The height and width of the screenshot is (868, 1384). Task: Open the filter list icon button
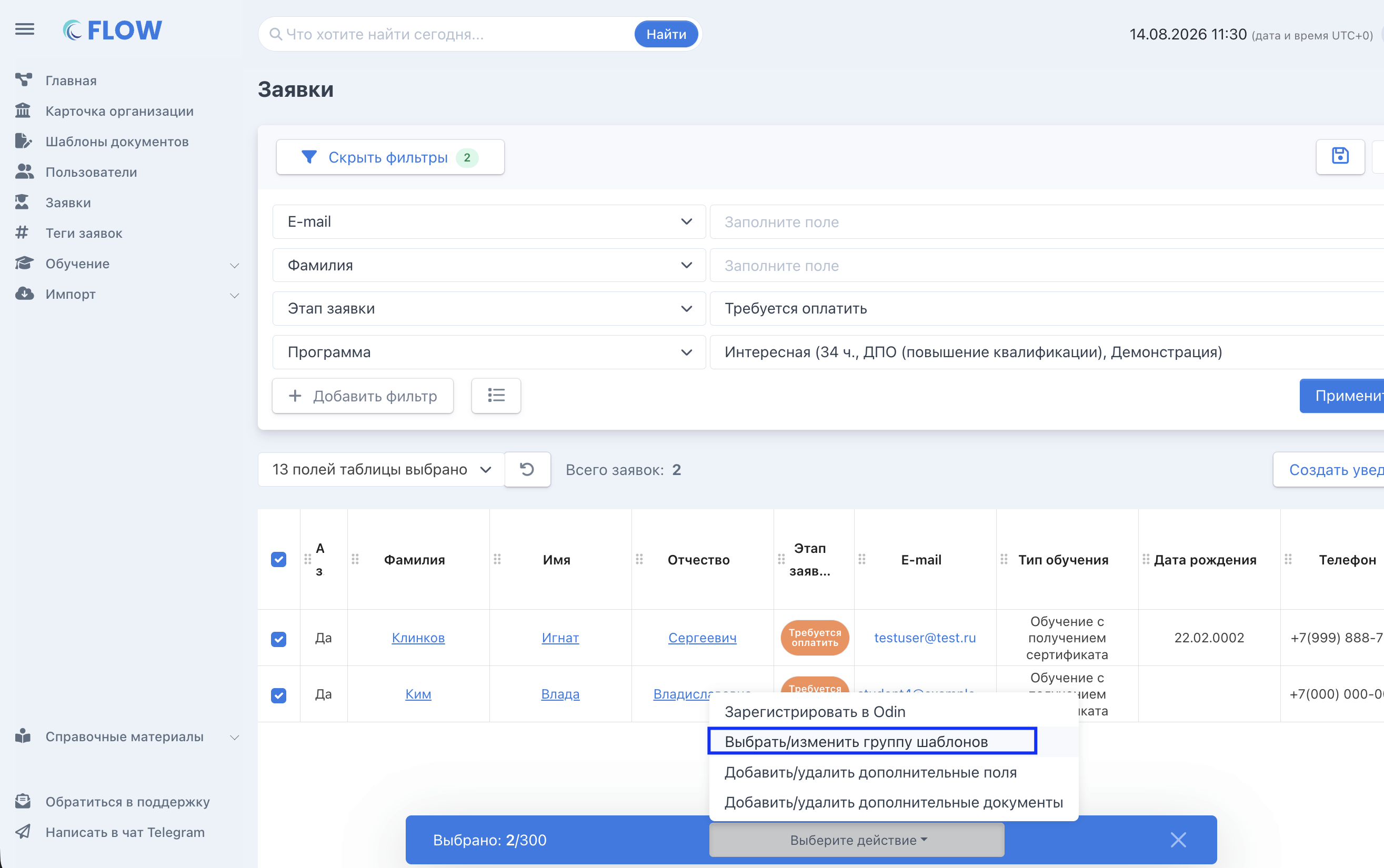pyautogui.click(x=496, y=396)
